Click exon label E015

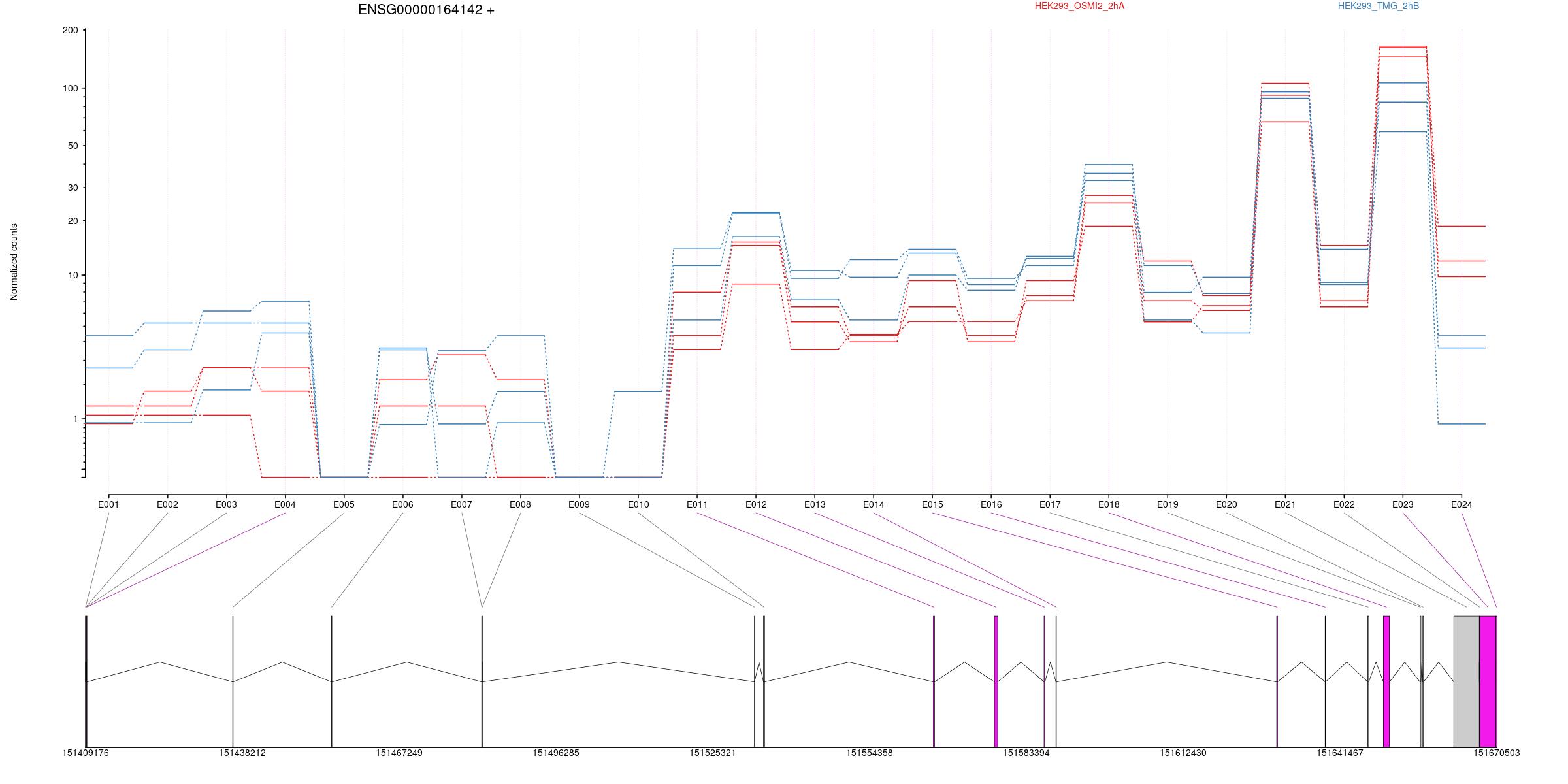[932, 504]
